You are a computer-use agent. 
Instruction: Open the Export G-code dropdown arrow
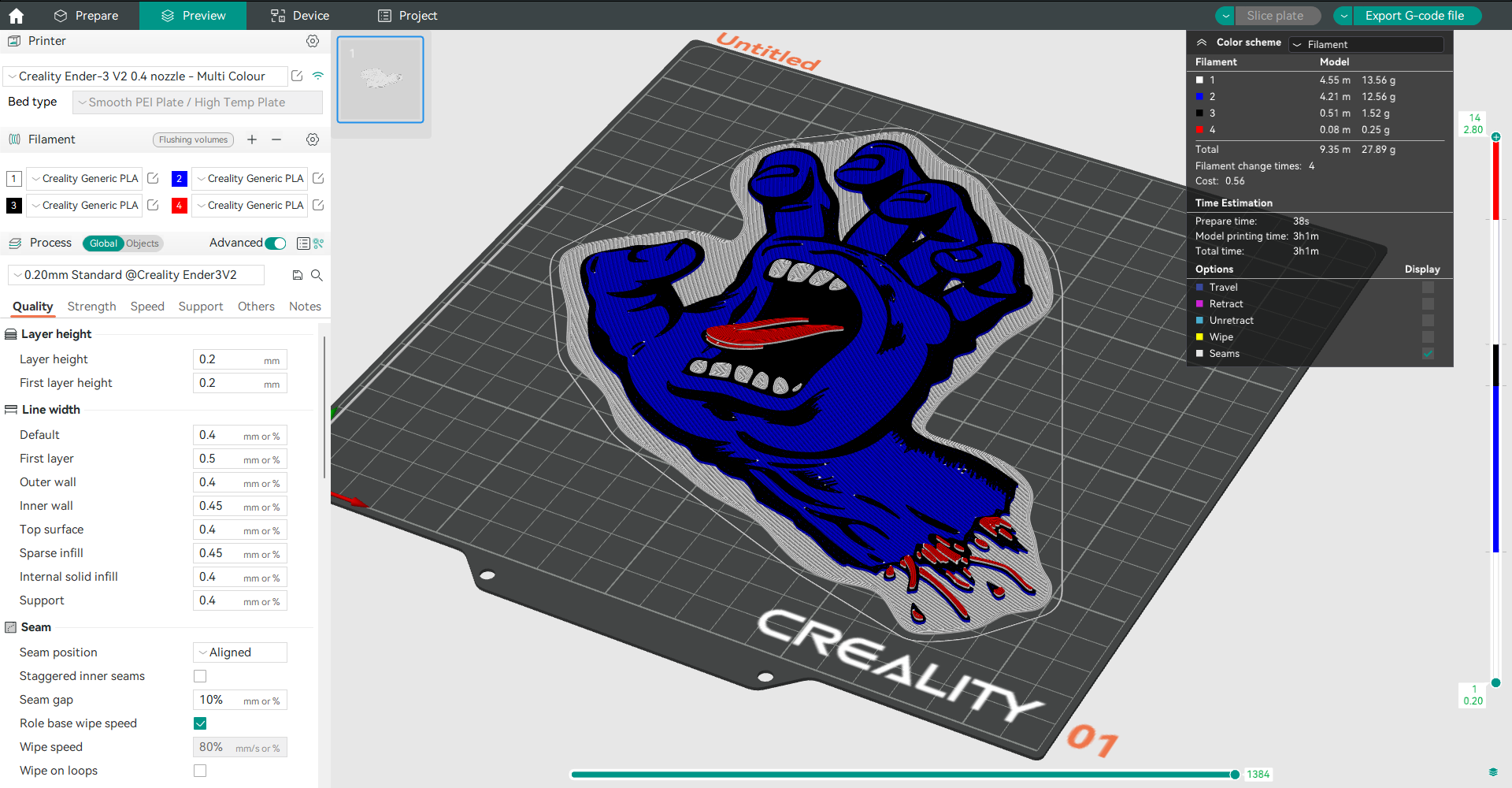(1344, 16)
